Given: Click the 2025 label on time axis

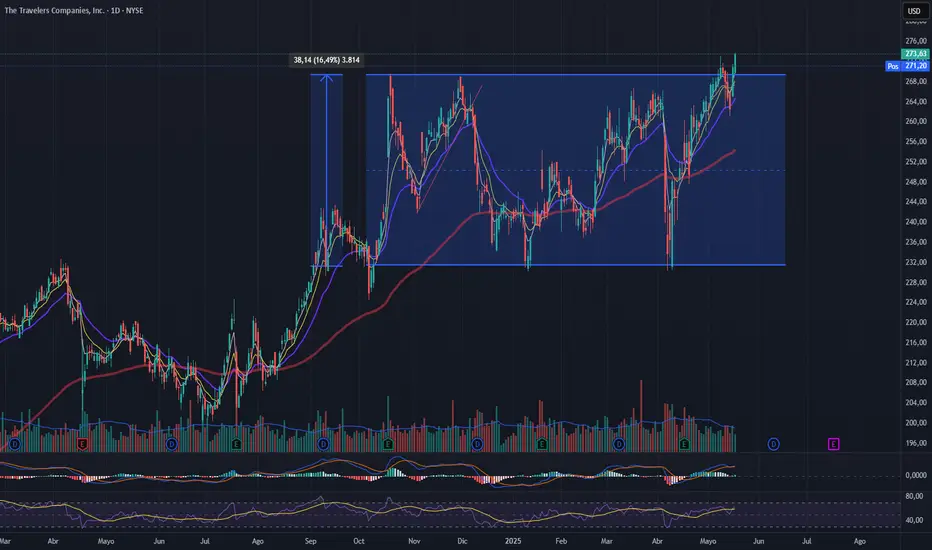Looking at the screenshot, I should tap(513, 541).
